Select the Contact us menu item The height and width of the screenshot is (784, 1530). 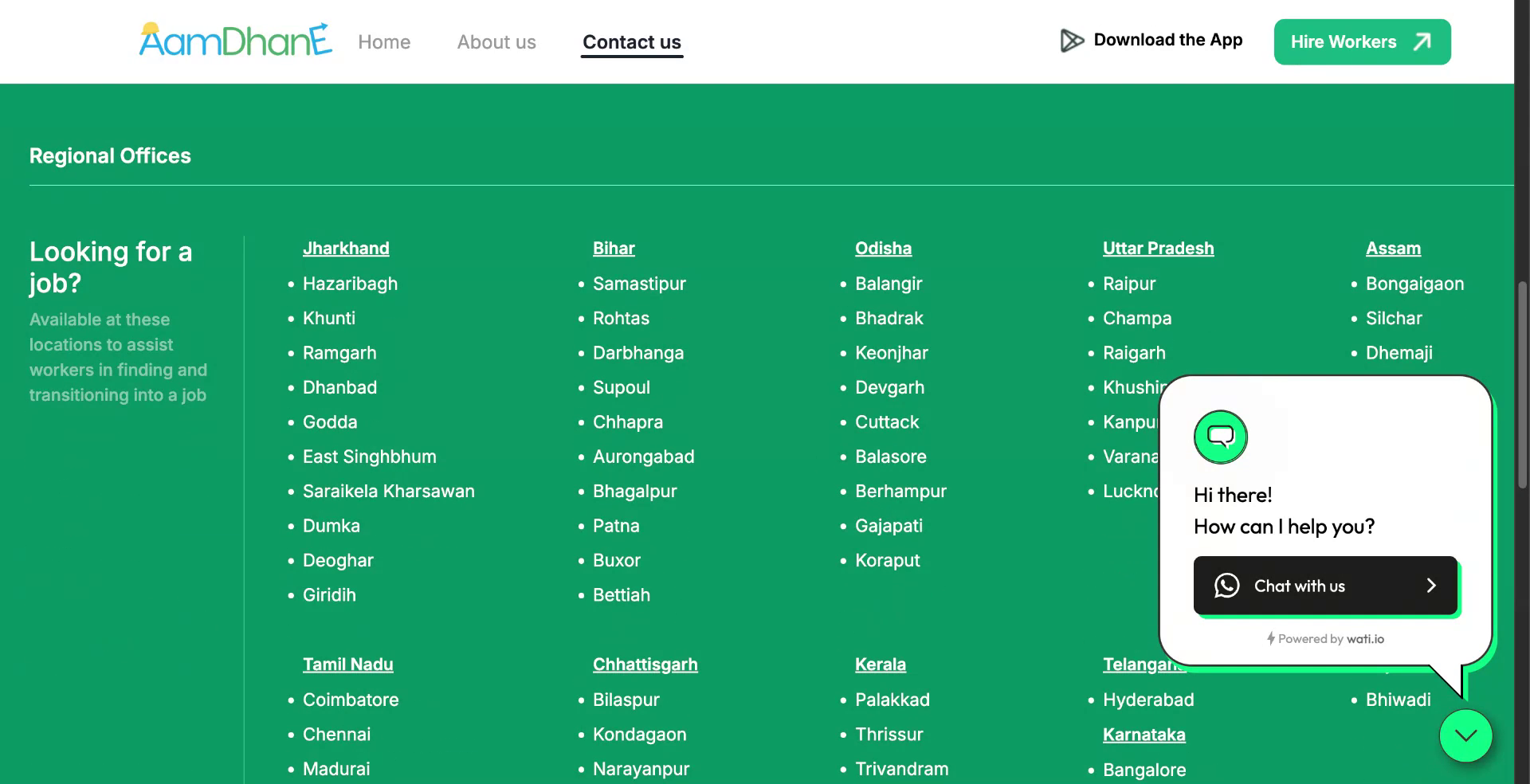point(631,41)
